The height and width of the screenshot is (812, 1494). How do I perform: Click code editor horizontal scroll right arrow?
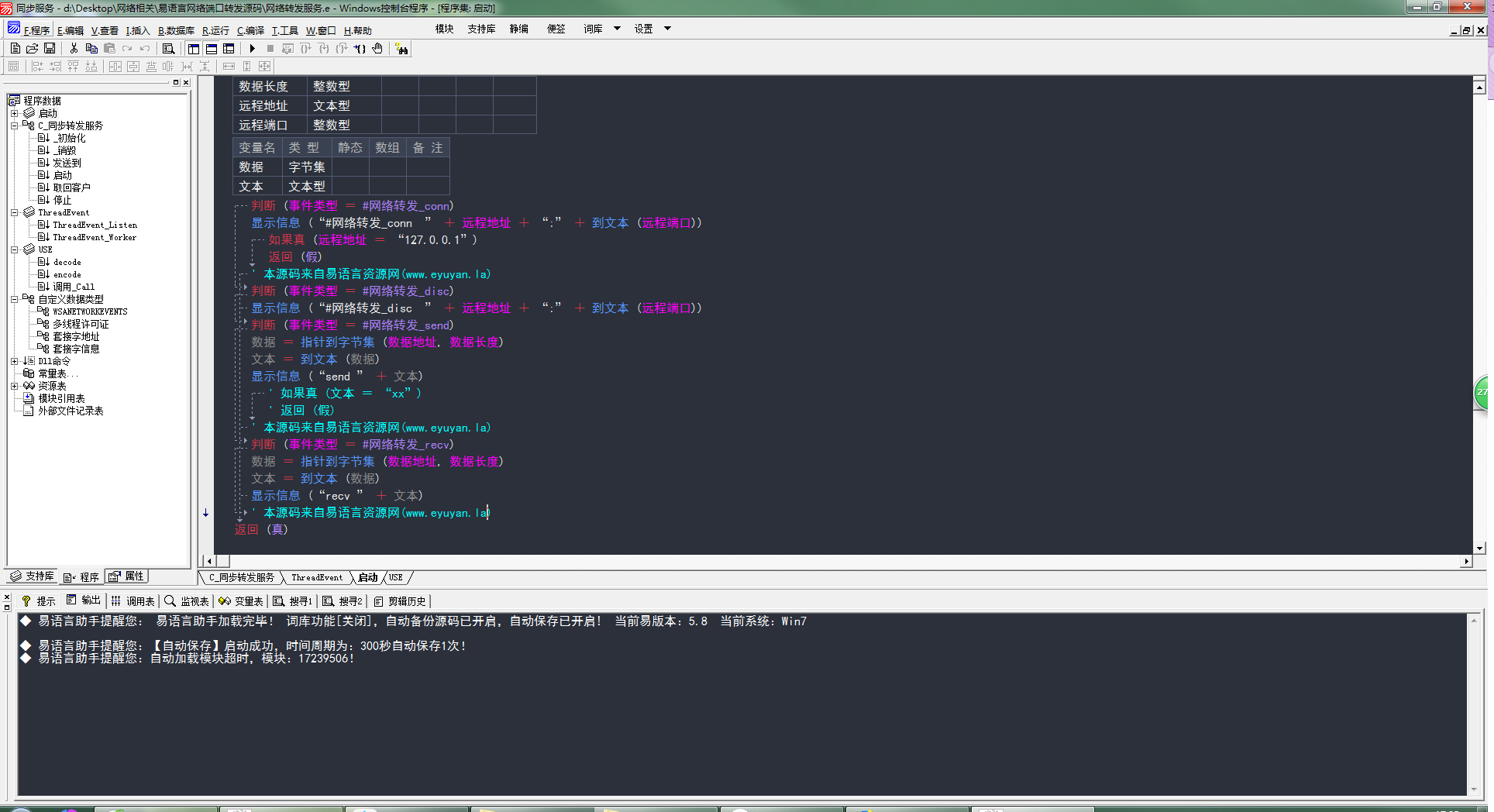(x=1466, y=561)
